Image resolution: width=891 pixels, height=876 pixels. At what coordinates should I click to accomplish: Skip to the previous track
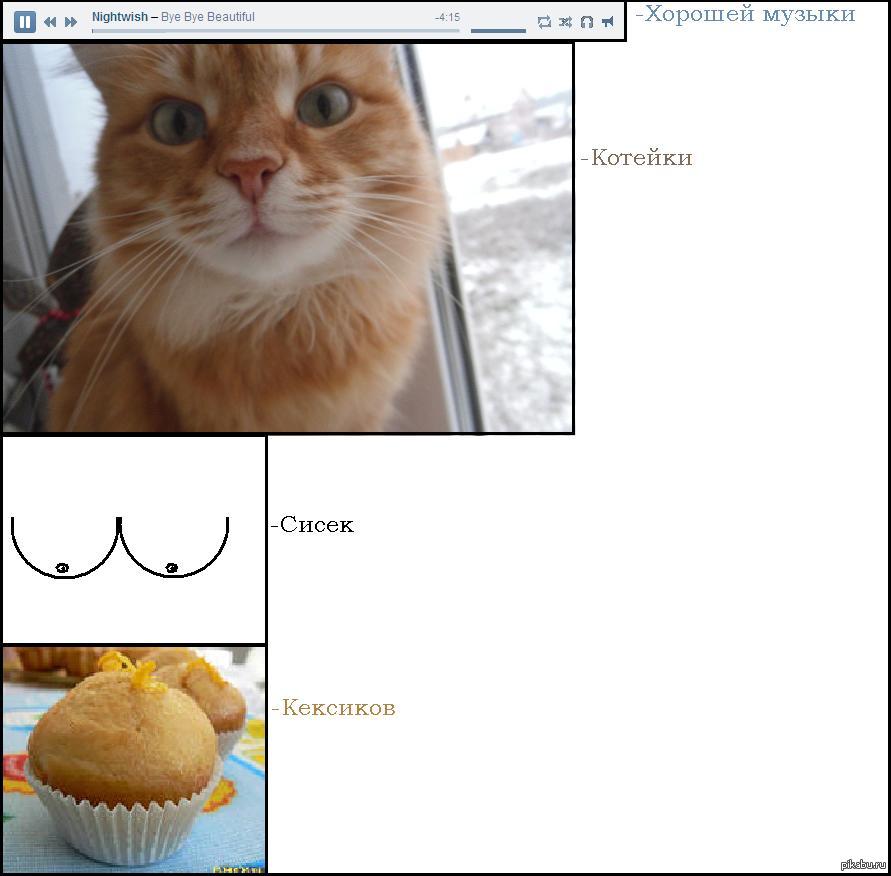click(50, 22)
